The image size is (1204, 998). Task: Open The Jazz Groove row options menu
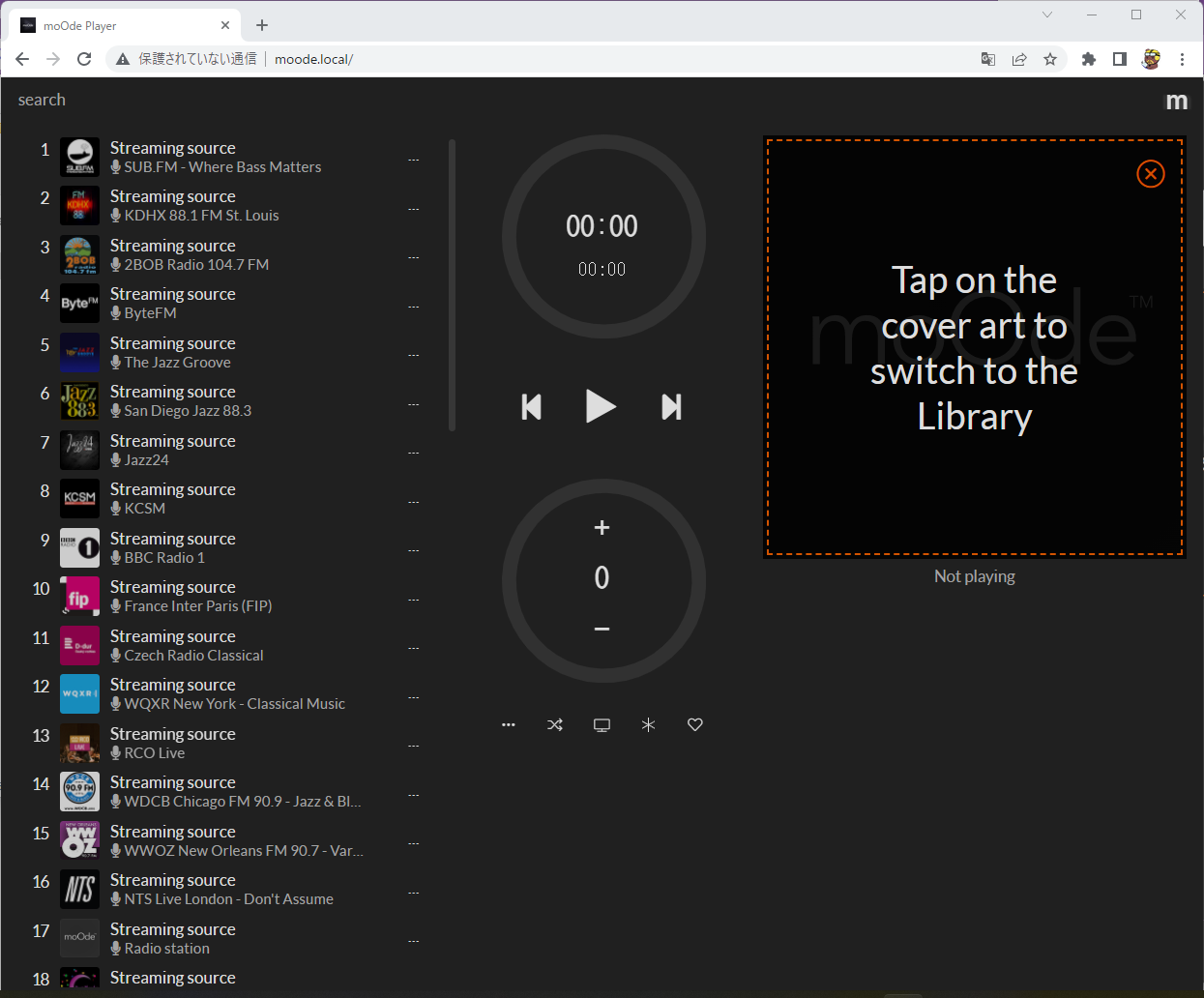point(414,355)
